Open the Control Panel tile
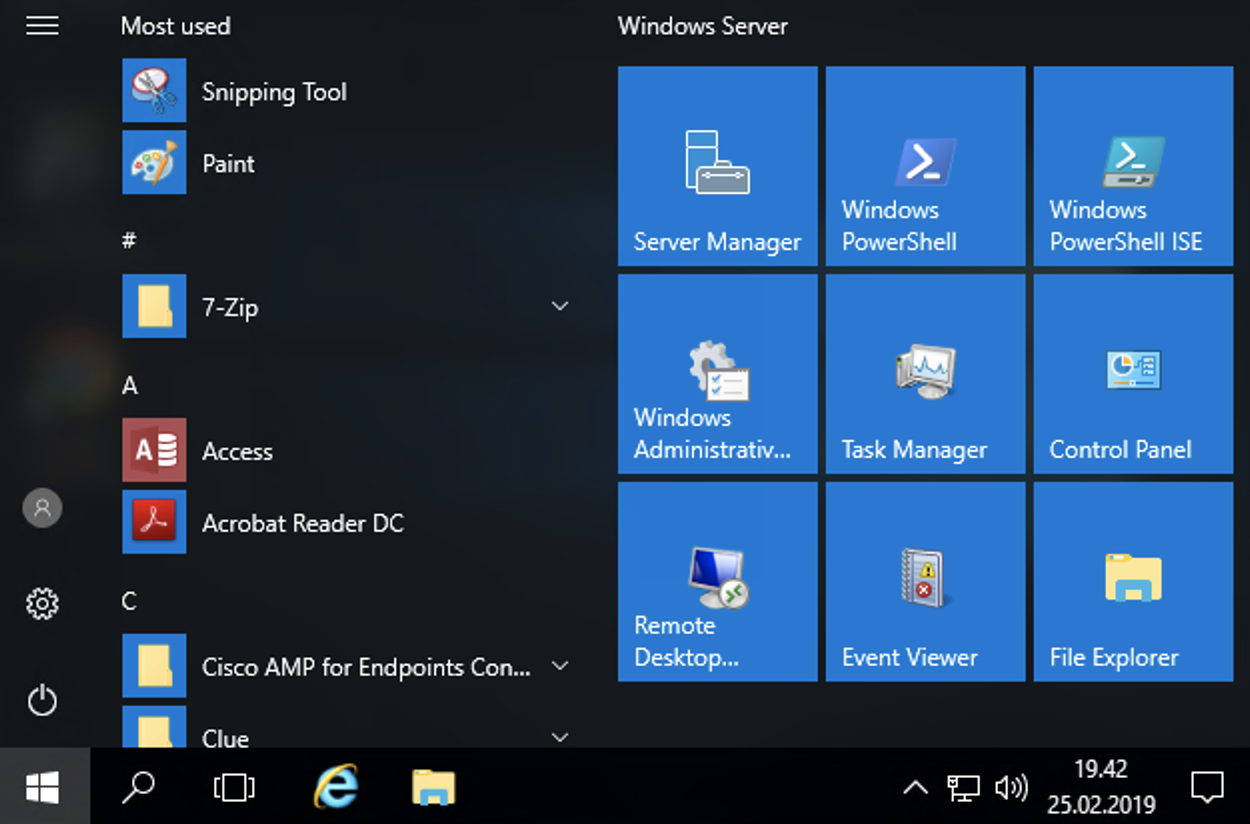The height and width of the screenshot is (824, 1250). click(x=1134, y=374)
